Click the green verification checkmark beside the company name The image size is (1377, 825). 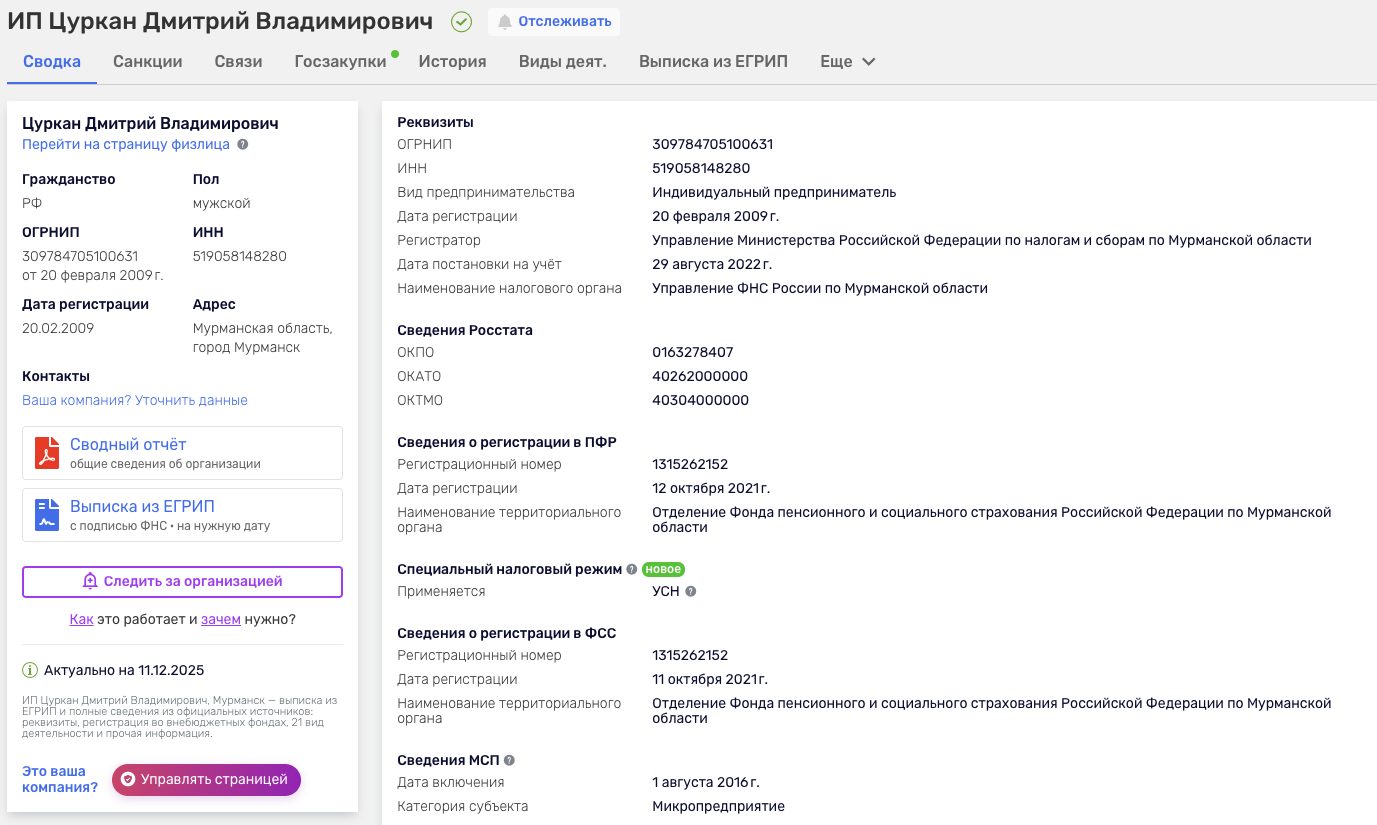point(461,20)
